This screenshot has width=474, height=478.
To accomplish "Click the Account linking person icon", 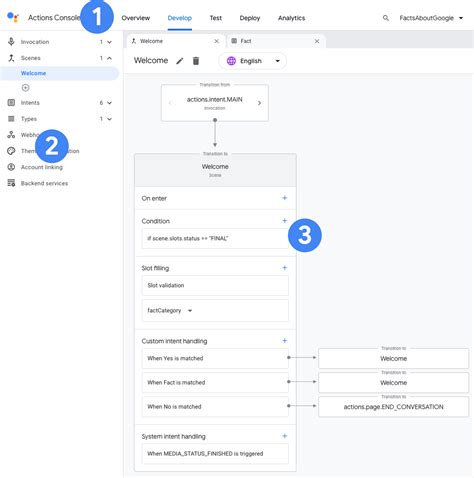I will 11,167.
